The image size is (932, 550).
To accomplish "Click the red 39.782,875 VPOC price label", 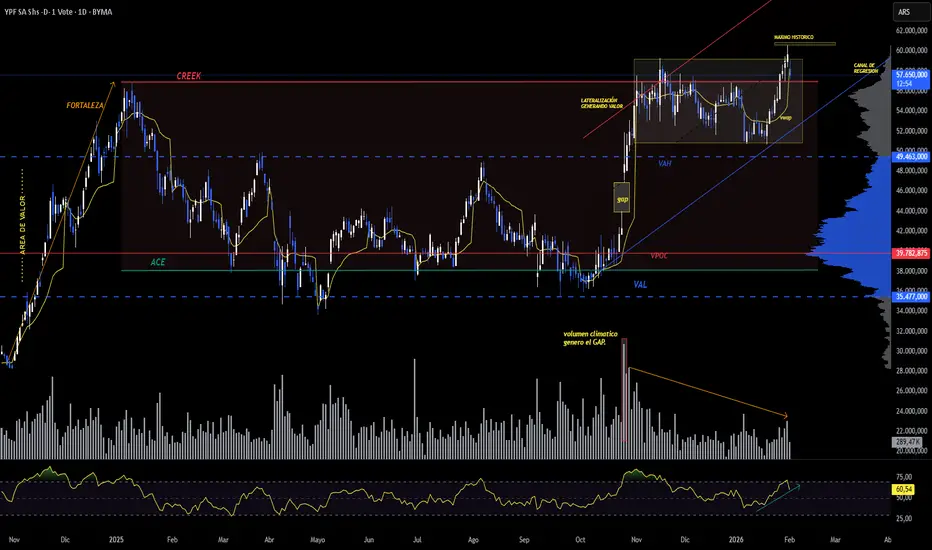I will (911, 253).
